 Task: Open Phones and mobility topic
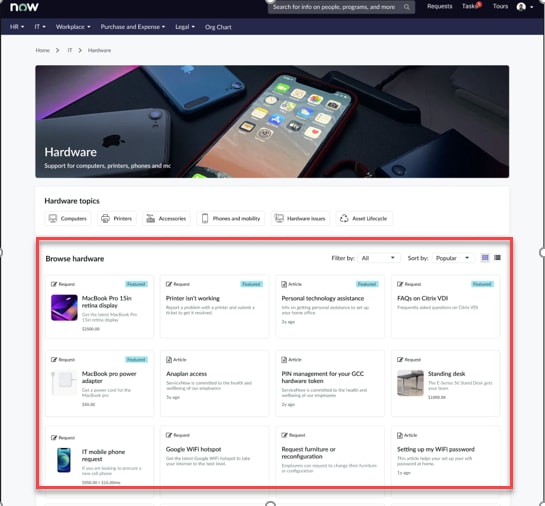click(x=231, y=218)
